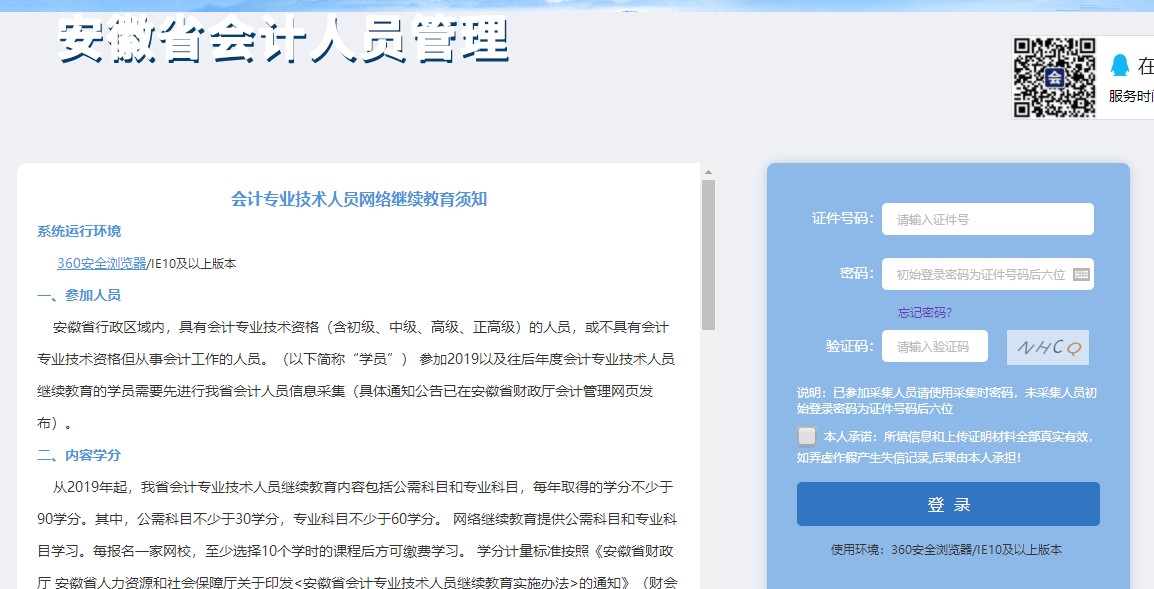Click the 在线 customer service label
This screenshot has width=1154, height=589.
pos(1147,66)
